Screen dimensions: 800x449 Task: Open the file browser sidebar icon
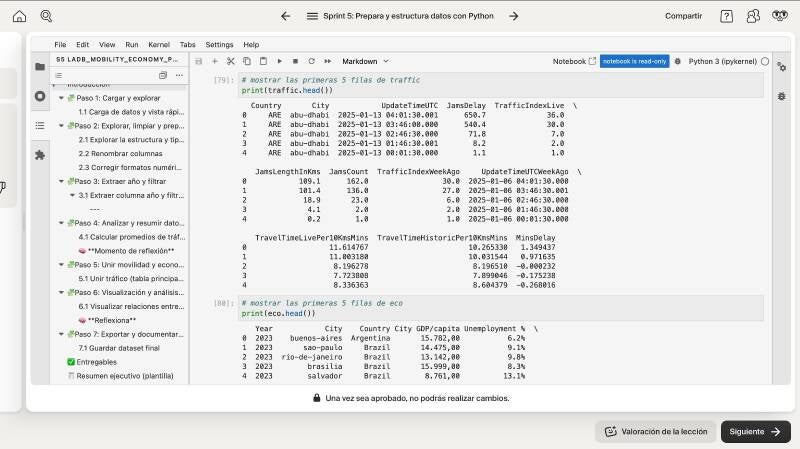(40, 67)
